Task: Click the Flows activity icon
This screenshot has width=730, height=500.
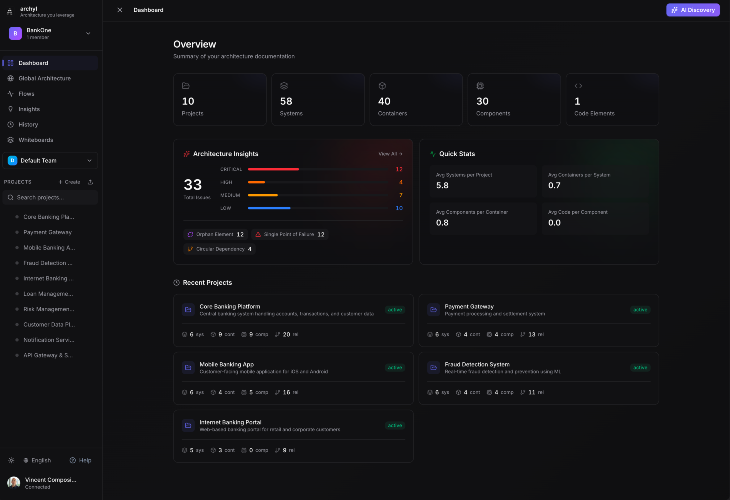Action: (x=11, y=94)
